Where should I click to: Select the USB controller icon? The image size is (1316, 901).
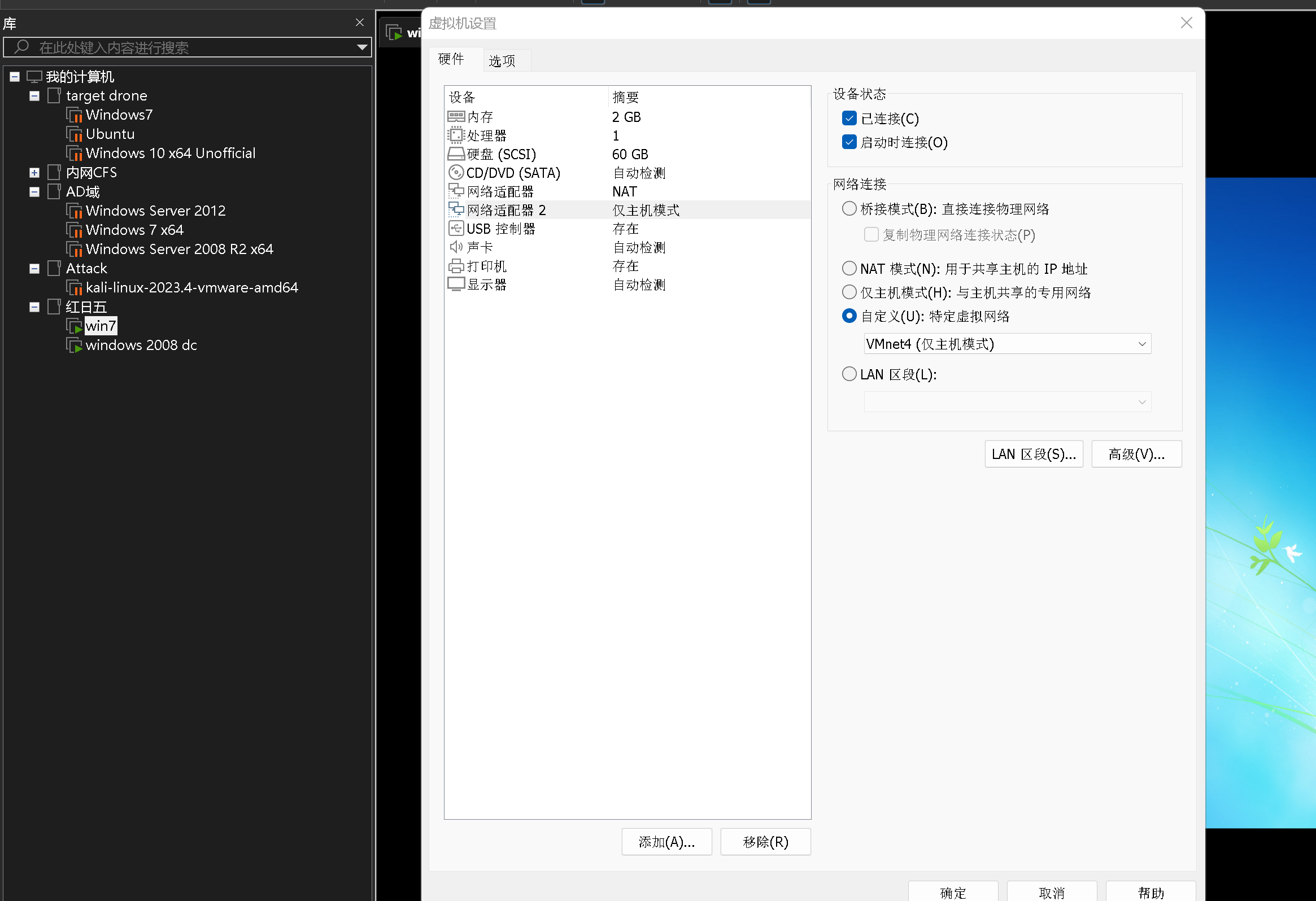456,229
